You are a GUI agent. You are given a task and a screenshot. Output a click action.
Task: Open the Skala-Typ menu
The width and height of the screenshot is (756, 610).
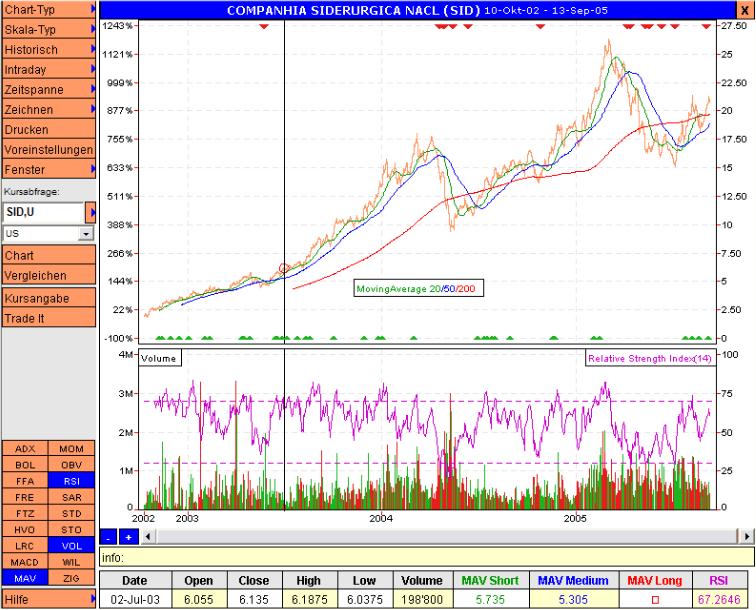(49, 29)
